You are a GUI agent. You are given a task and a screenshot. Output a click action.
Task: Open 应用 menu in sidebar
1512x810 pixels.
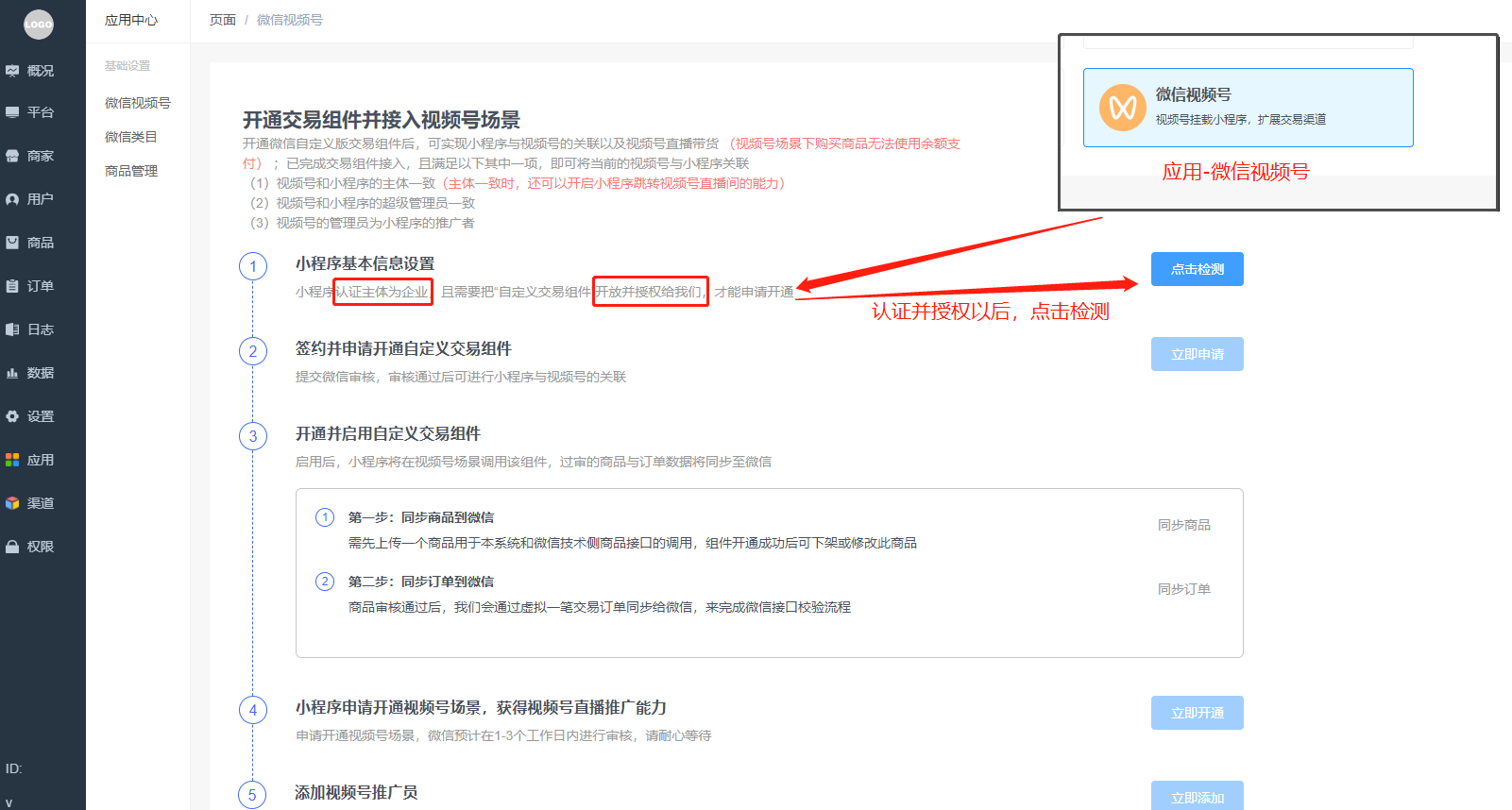pos(42,460)
